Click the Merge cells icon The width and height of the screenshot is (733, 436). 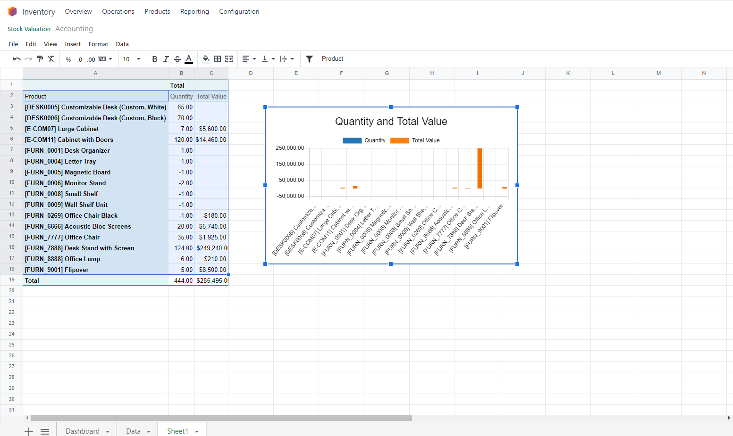tap(229, 59)
